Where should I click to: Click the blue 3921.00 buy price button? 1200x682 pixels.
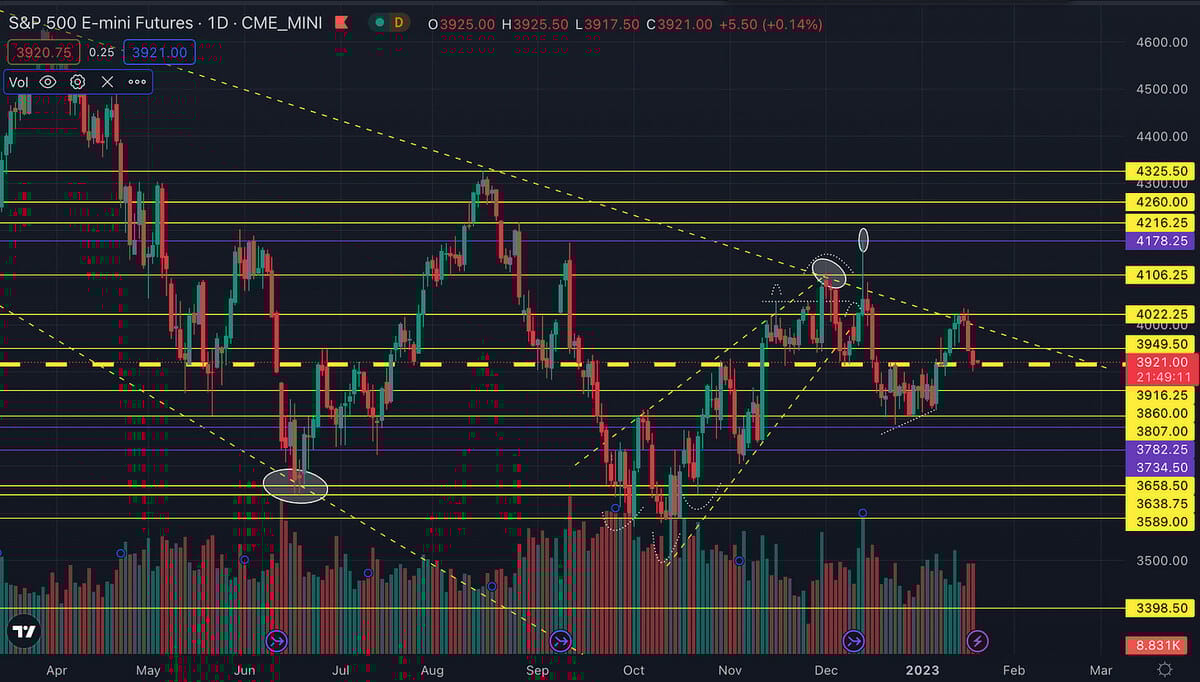[x=159, y=52]
